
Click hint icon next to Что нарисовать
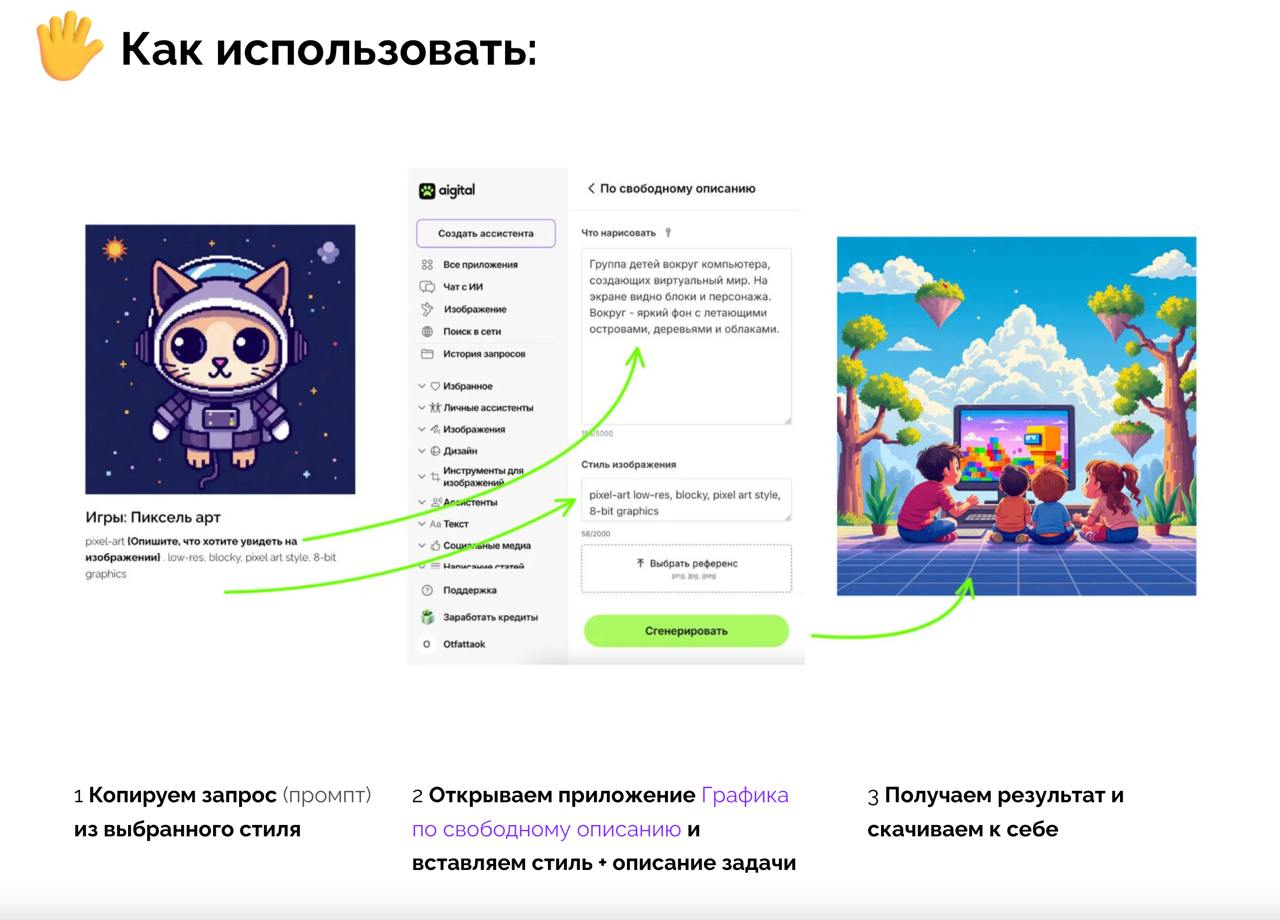(x=668, y=233)
